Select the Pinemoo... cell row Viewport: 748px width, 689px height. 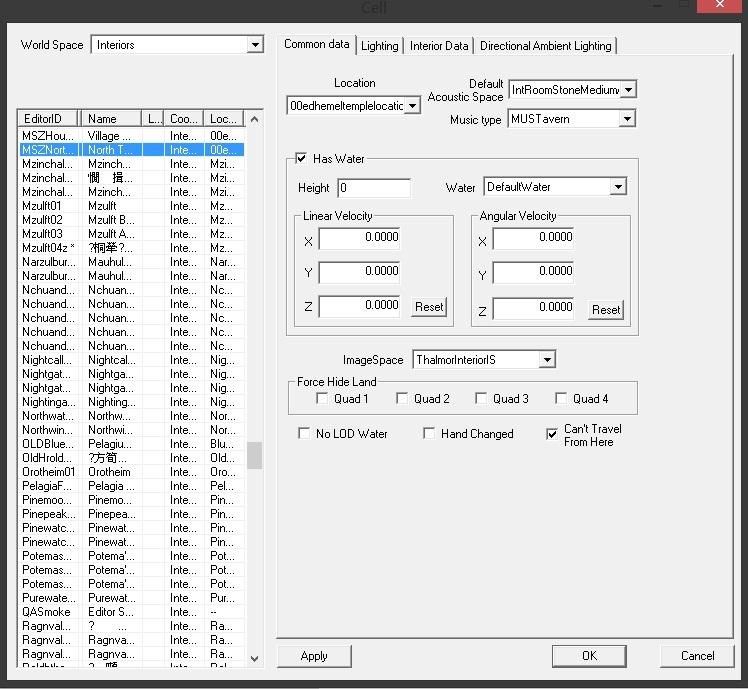(132, 500)
